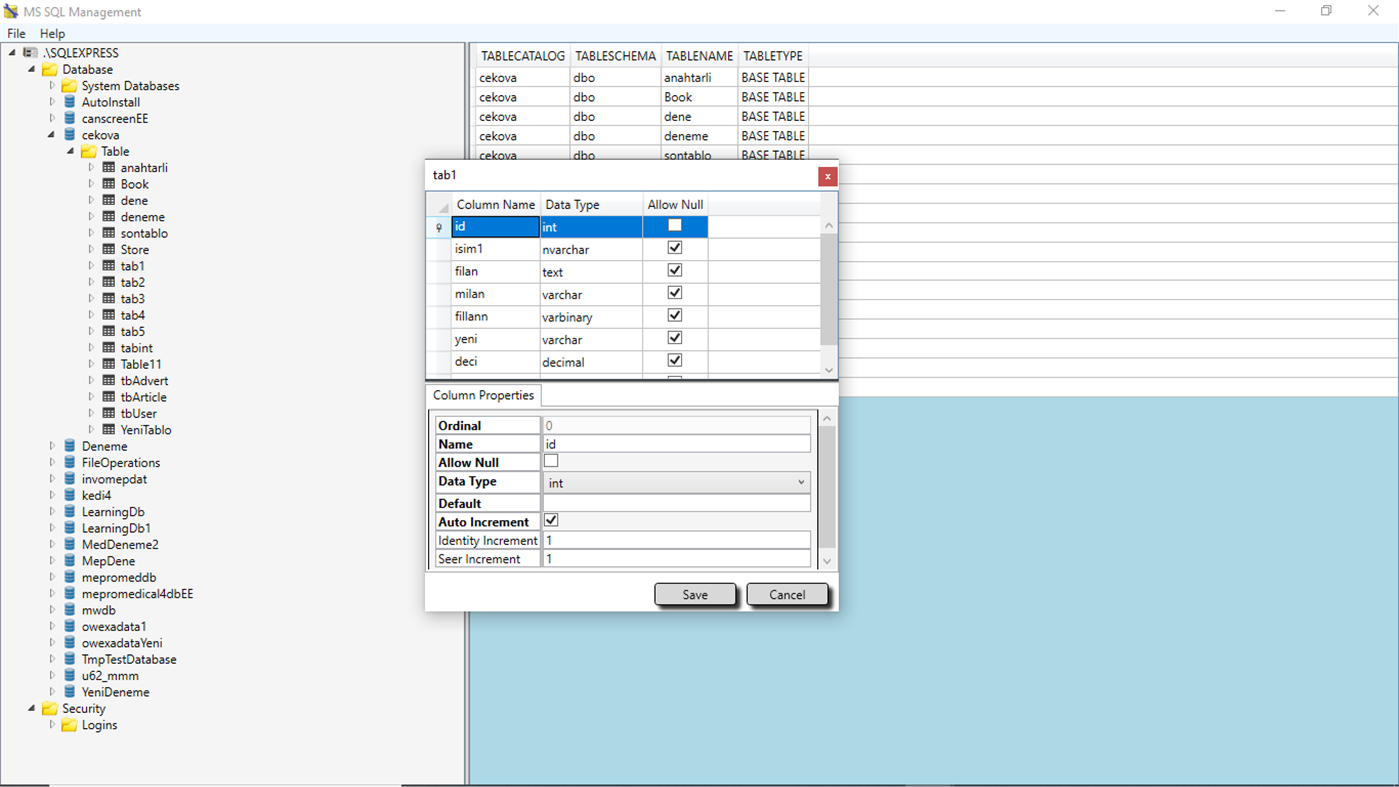Click the Name input field containing id
Viewport: 1399px width, 787px height.
click(676, 444)
